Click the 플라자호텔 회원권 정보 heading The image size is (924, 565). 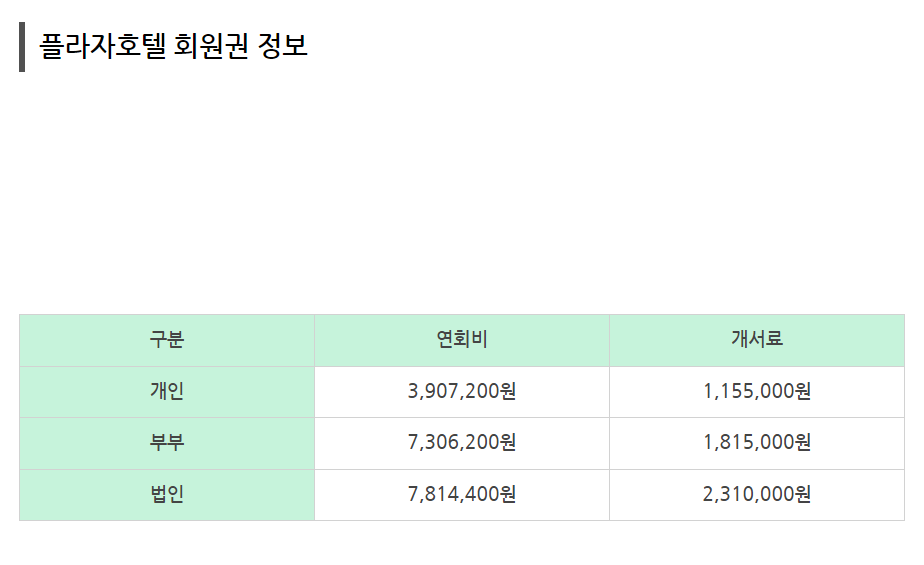173,46
